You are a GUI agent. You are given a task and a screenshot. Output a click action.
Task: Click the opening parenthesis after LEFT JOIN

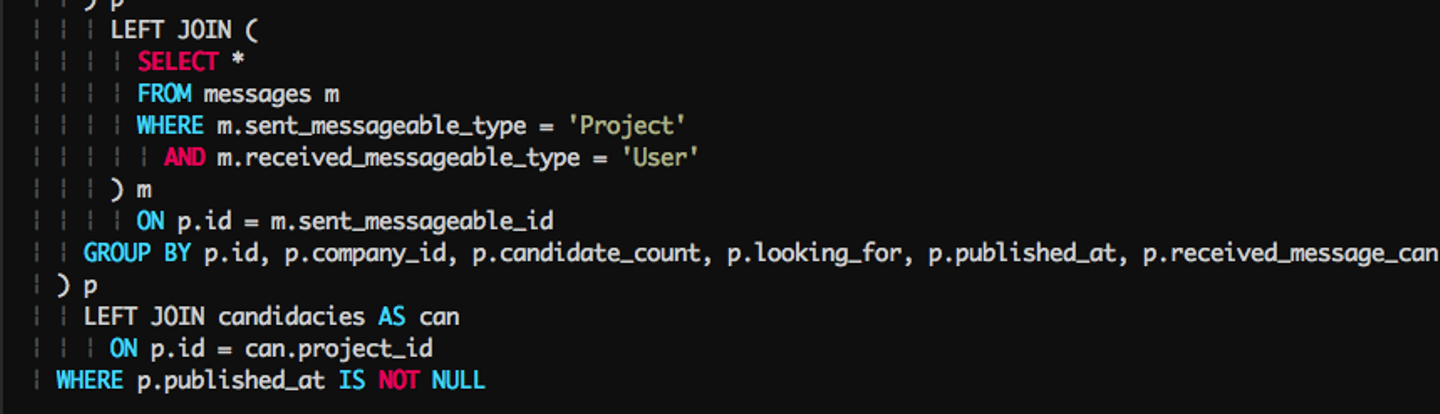(251, 30)
